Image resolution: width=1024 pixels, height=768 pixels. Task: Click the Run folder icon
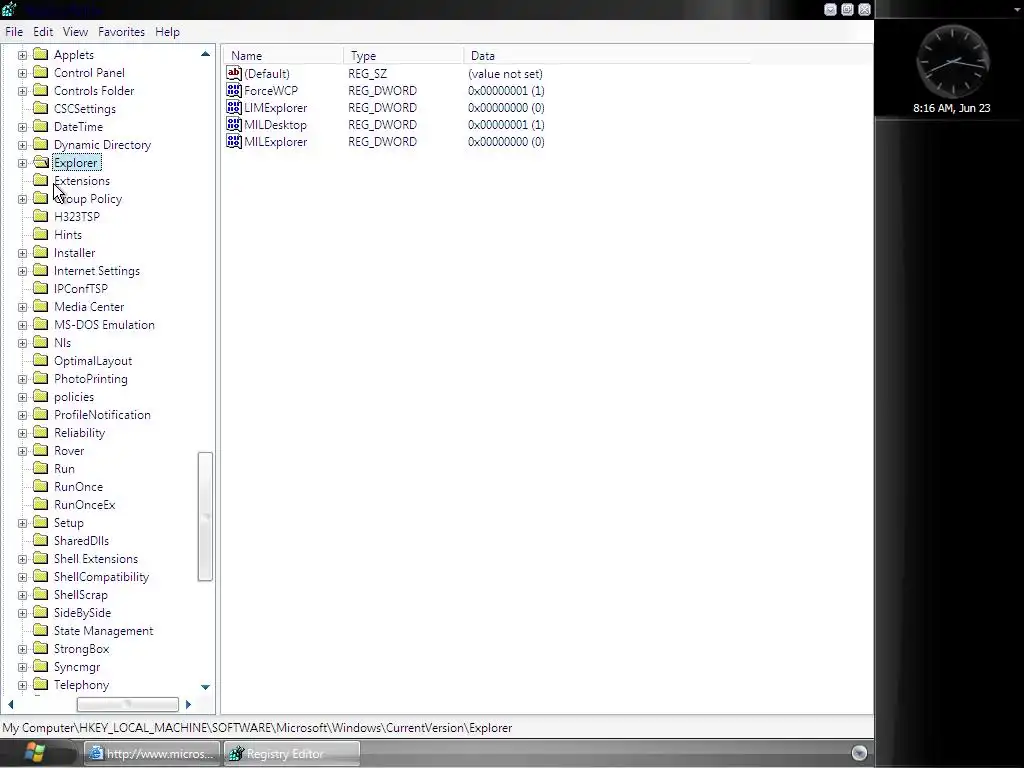40,468
